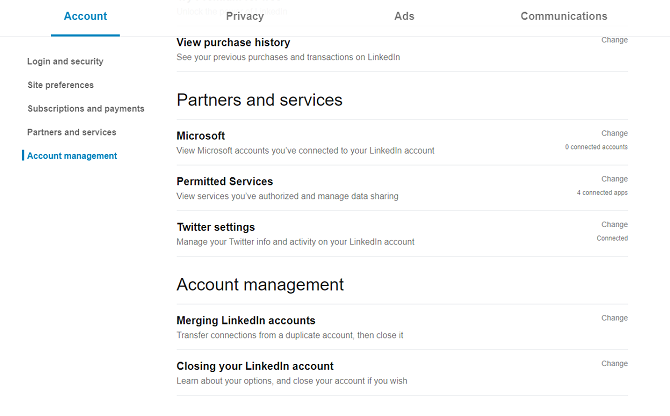The image size is (670, 416).
Task: Click Change for Twitter settings
Action: (x=614, y=225)
